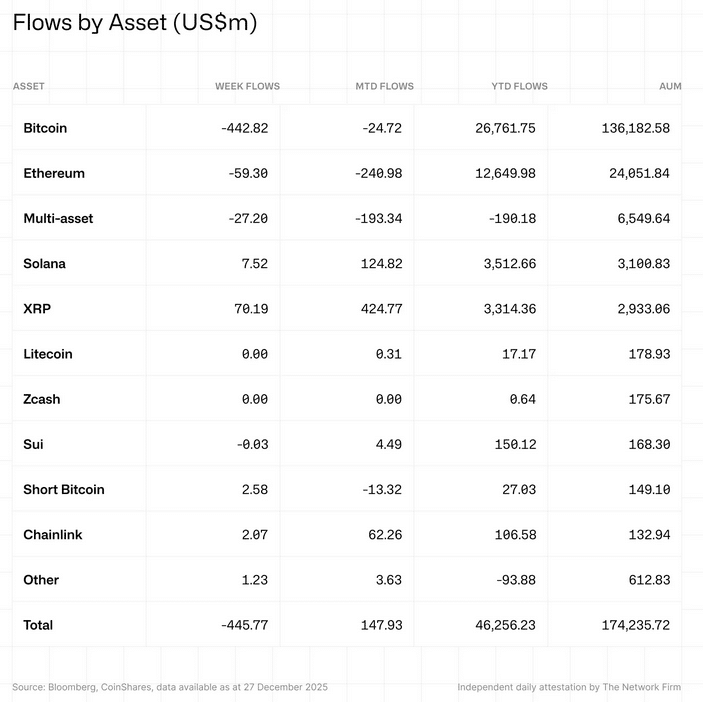Click the Chainlink asset name
703x702 pixels.
[53, 535]
